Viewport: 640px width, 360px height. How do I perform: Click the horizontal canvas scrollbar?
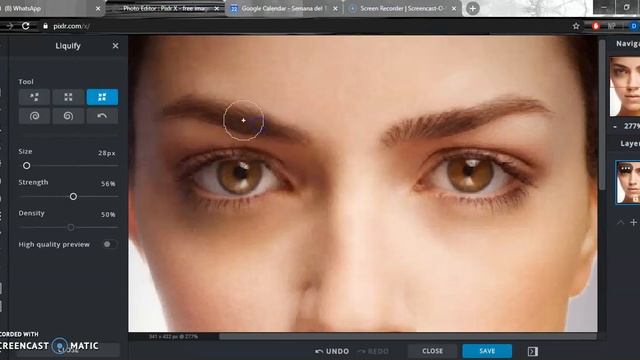pyautogui.click(x=407, y=336)
